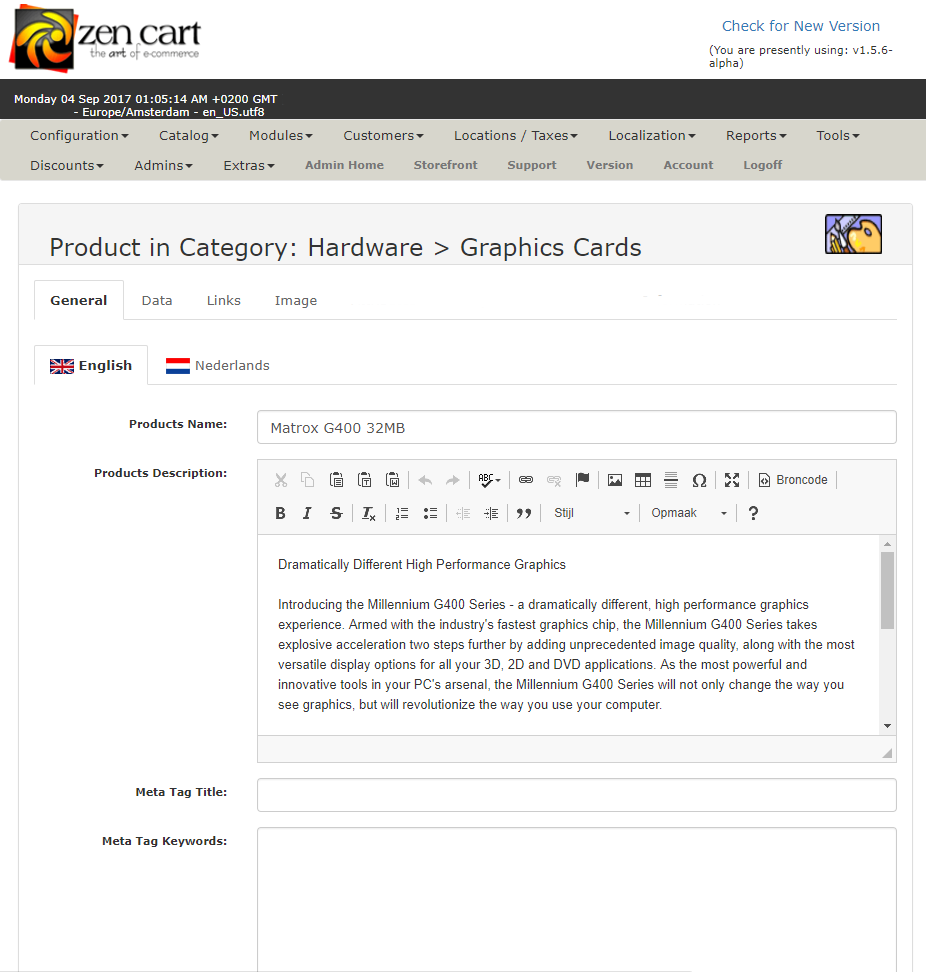Toggle italic text formatting

[307, 513]
